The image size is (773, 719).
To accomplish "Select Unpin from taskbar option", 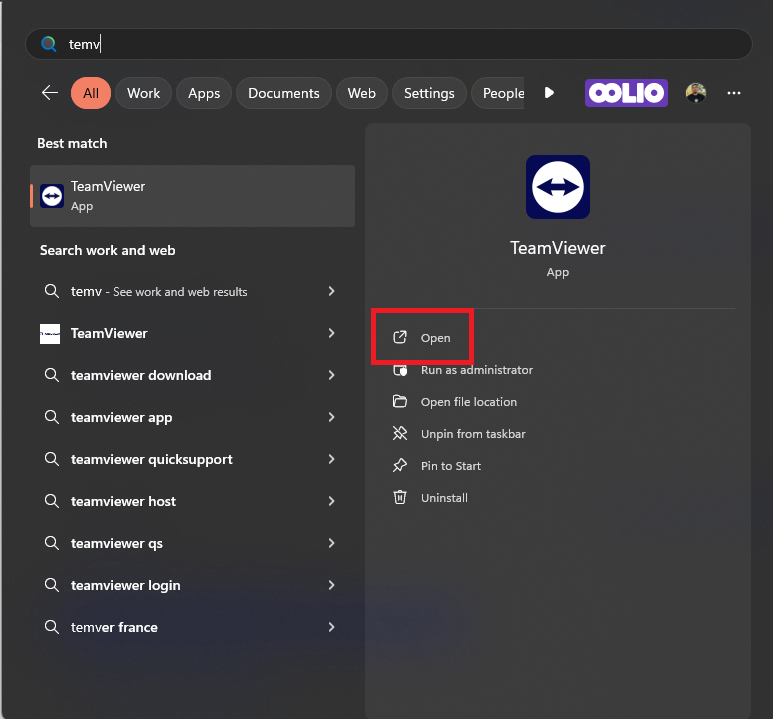I will pyautogui.click(x=472, y=434).
